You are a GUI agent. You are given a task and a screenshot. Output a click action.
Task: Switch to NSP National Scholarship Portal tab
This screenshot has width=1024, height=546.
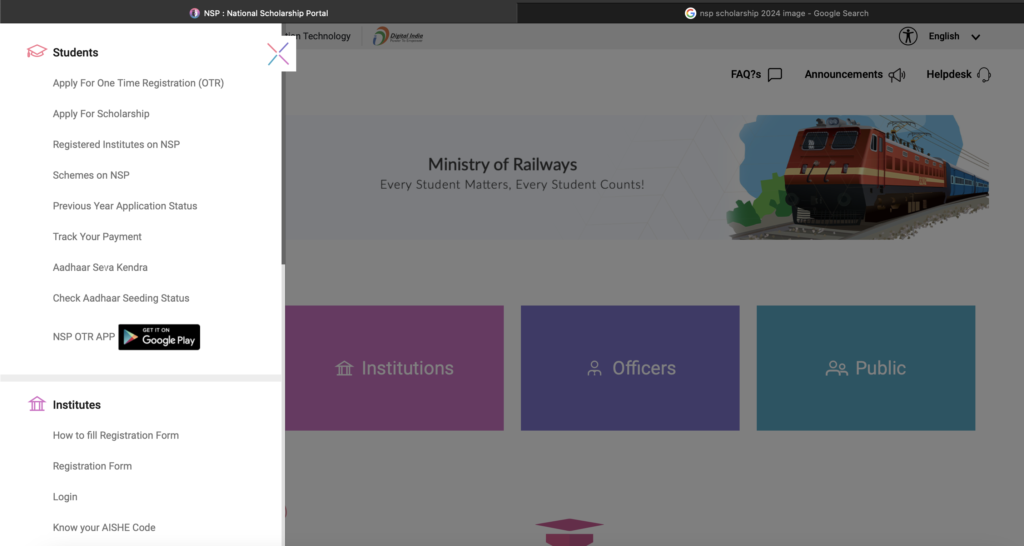pos(259,12)
